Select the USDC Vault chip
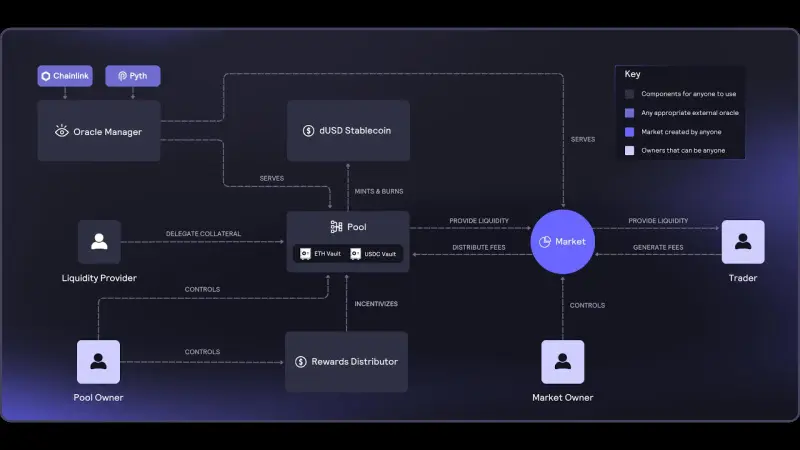The height and width of the screenshot is (450, 800). 375,254
